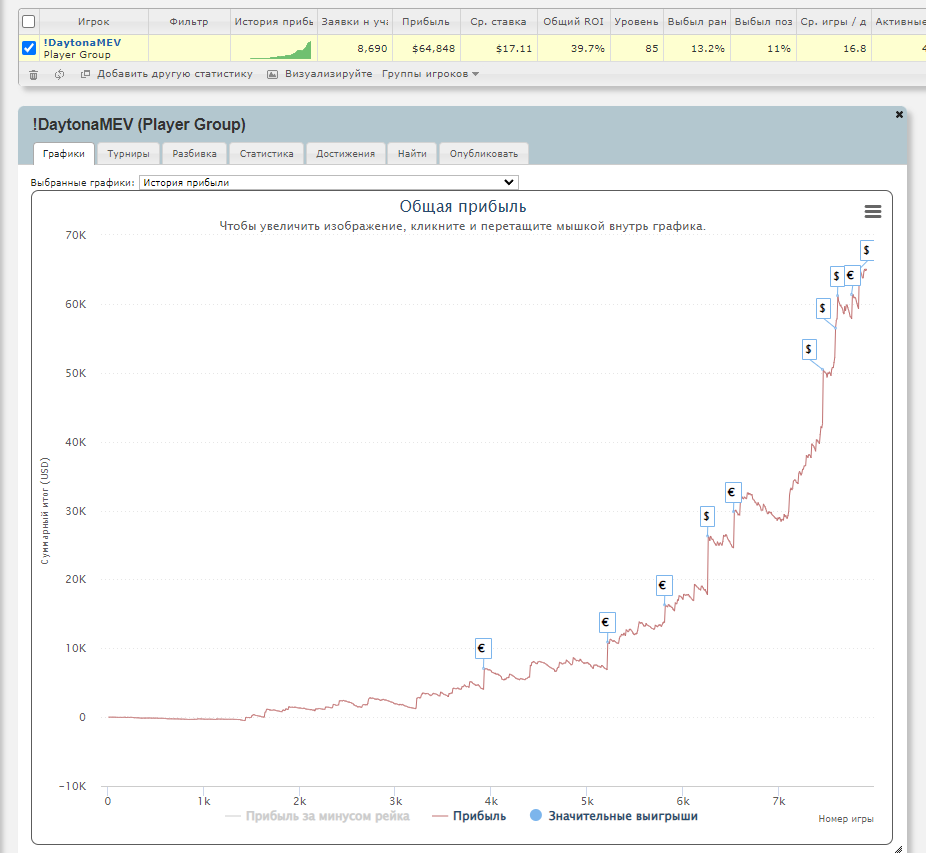Click the $ win marker near the 50K level
Viewport: 926px width, 853px height.
pyautogui.click(x=809, y=349)
